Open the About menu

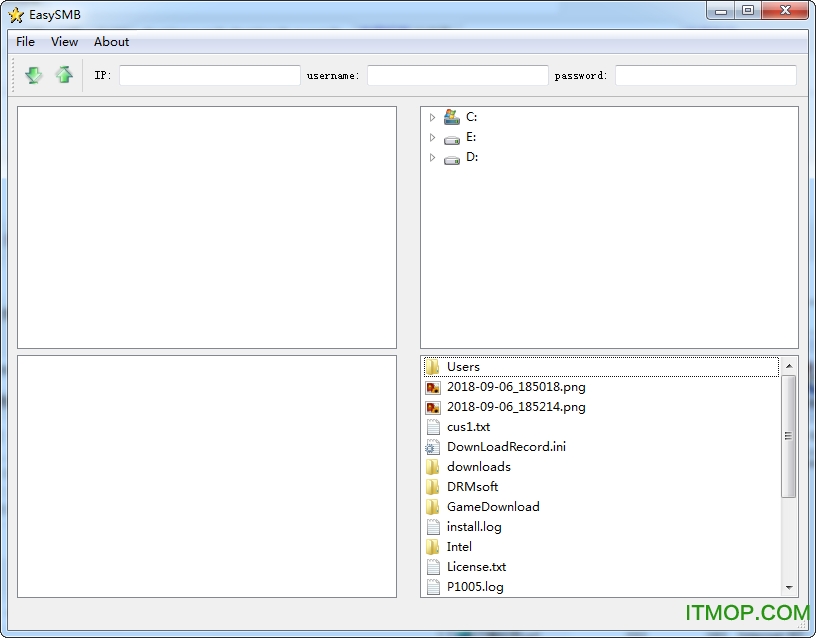111,42
